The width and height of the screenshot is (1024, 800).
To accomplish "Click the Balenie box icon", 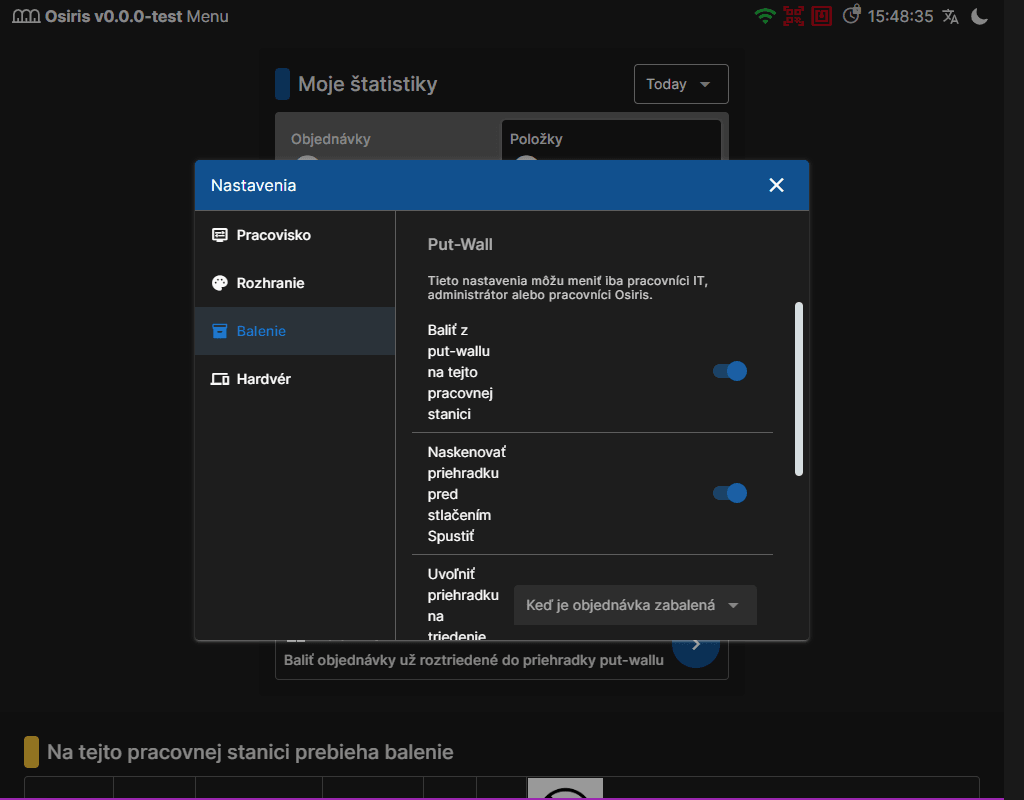I will (220, 331).
